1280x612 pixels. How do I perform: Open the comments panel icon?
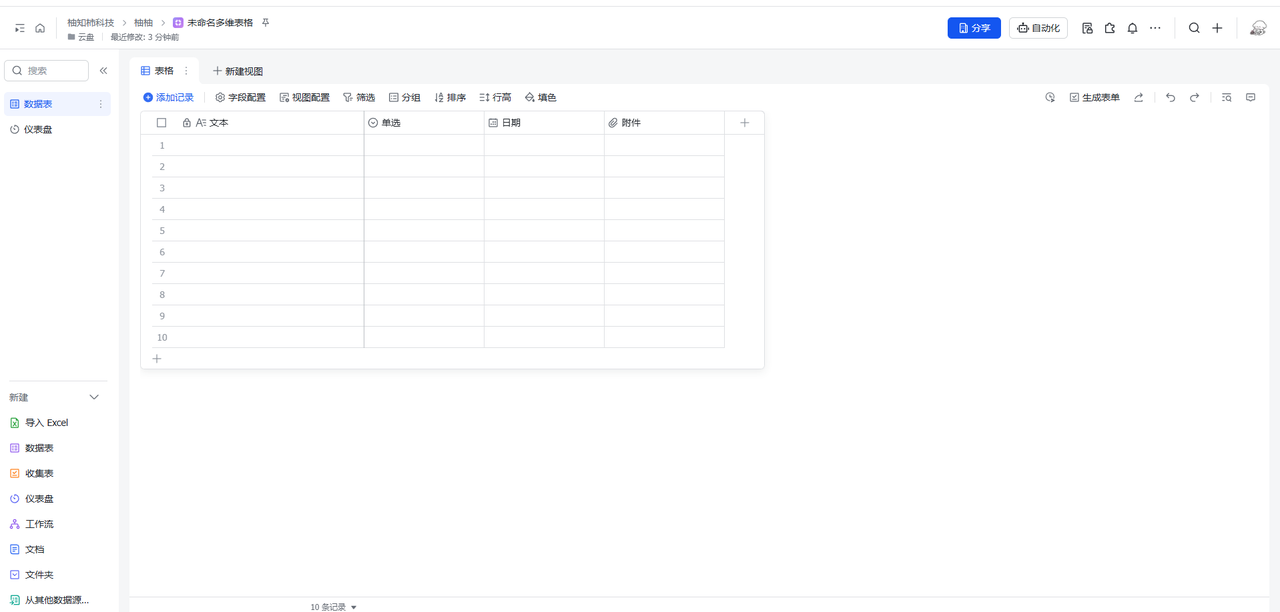click(x=1250, y=98)
